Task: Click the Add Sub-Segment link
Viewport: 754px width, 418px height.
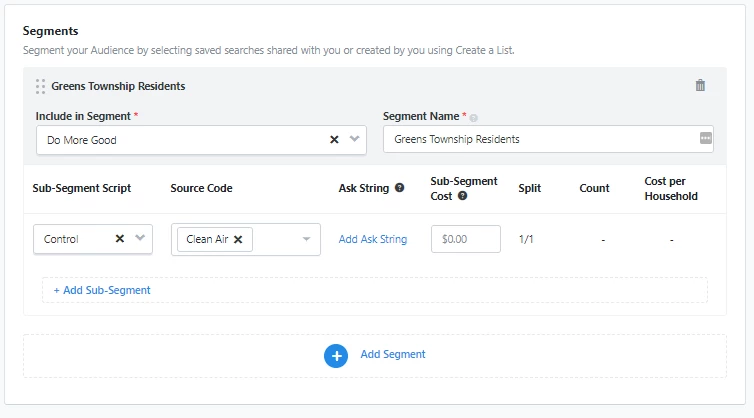Action: point(102,290)
